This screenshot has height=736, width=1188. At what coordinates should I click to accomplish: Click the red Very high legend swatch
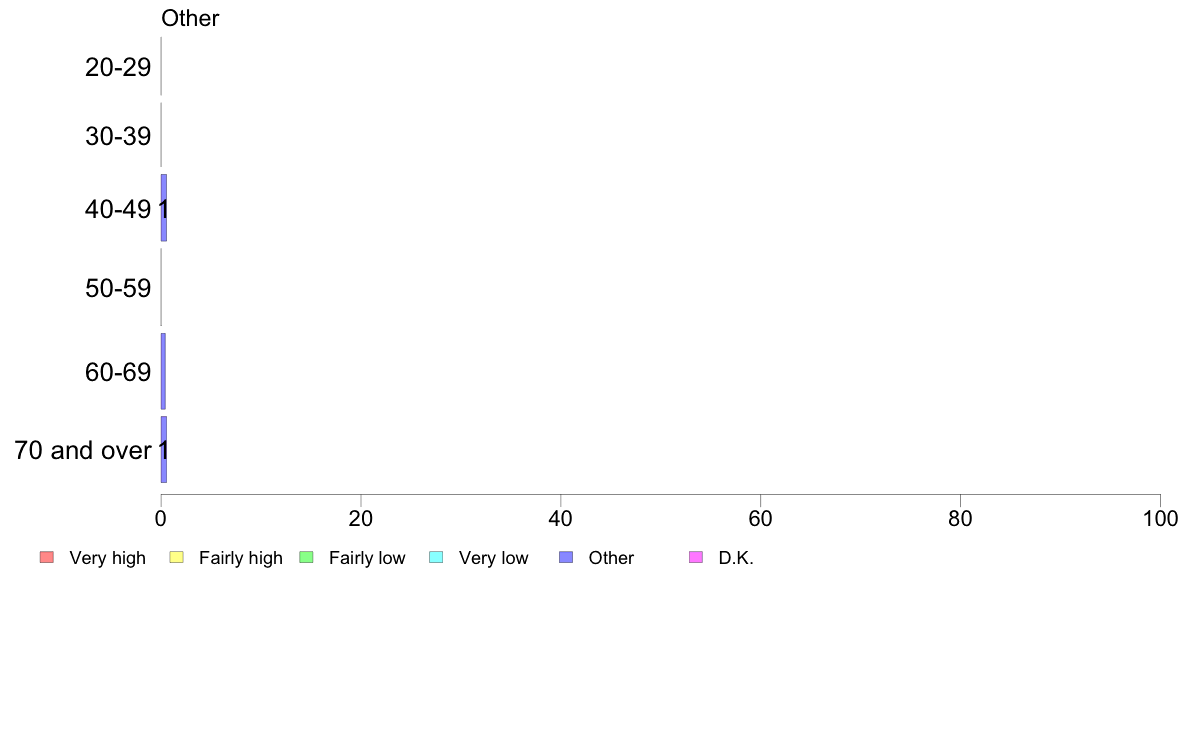[x=47, y=557]
